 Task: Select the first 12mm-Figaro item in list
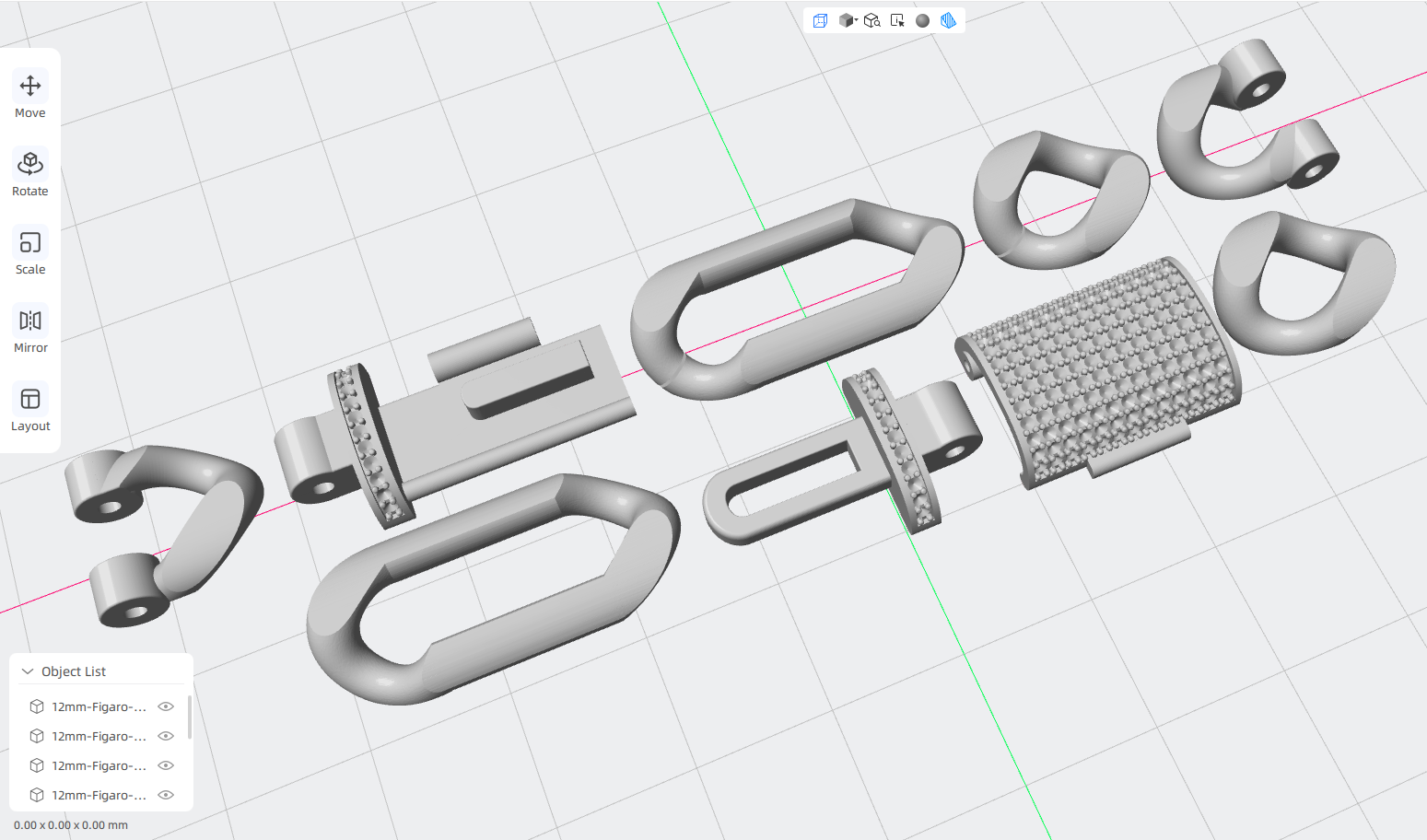tap(99, 706)
